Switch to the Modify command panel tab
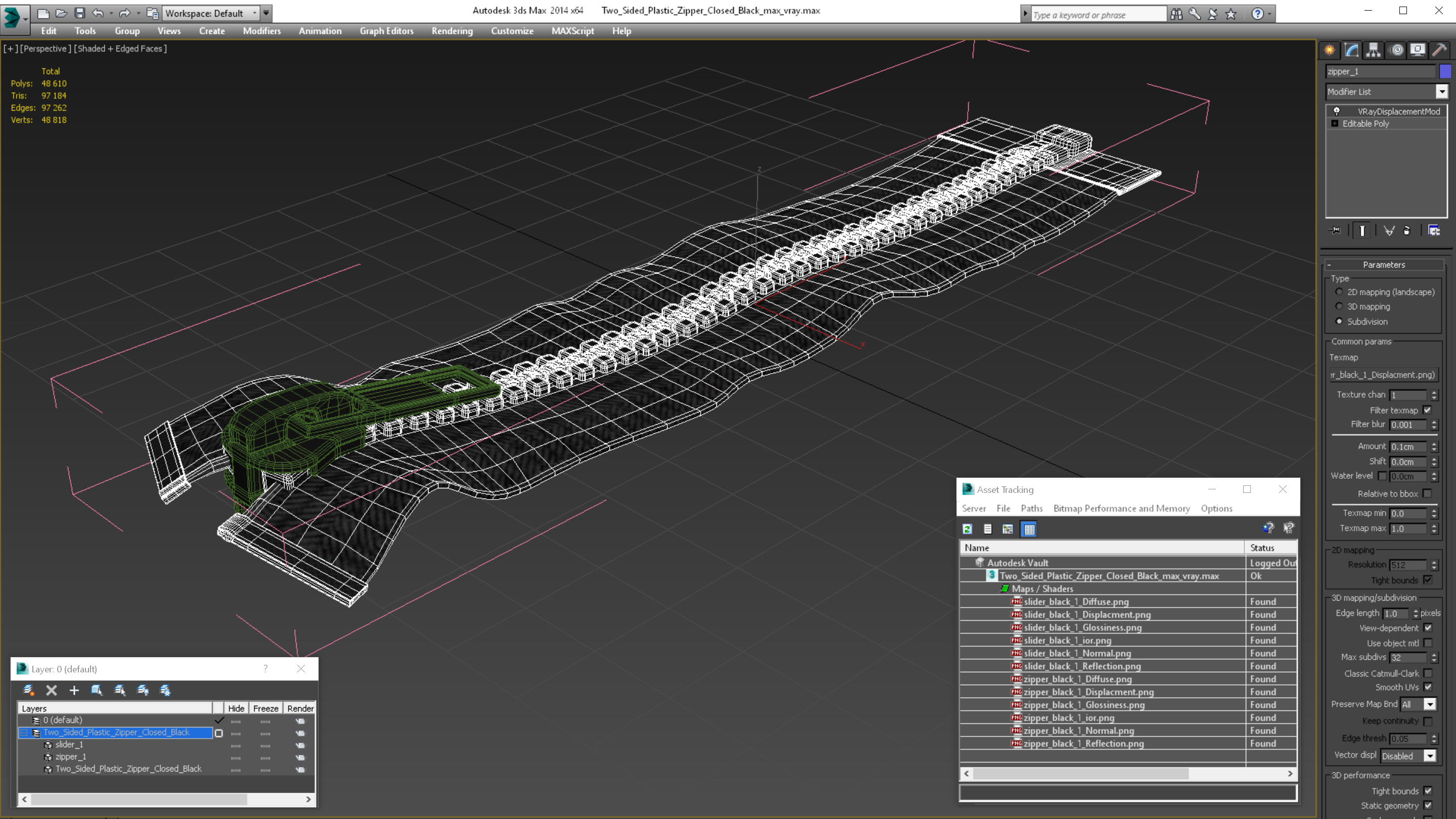 [1351, 51]
